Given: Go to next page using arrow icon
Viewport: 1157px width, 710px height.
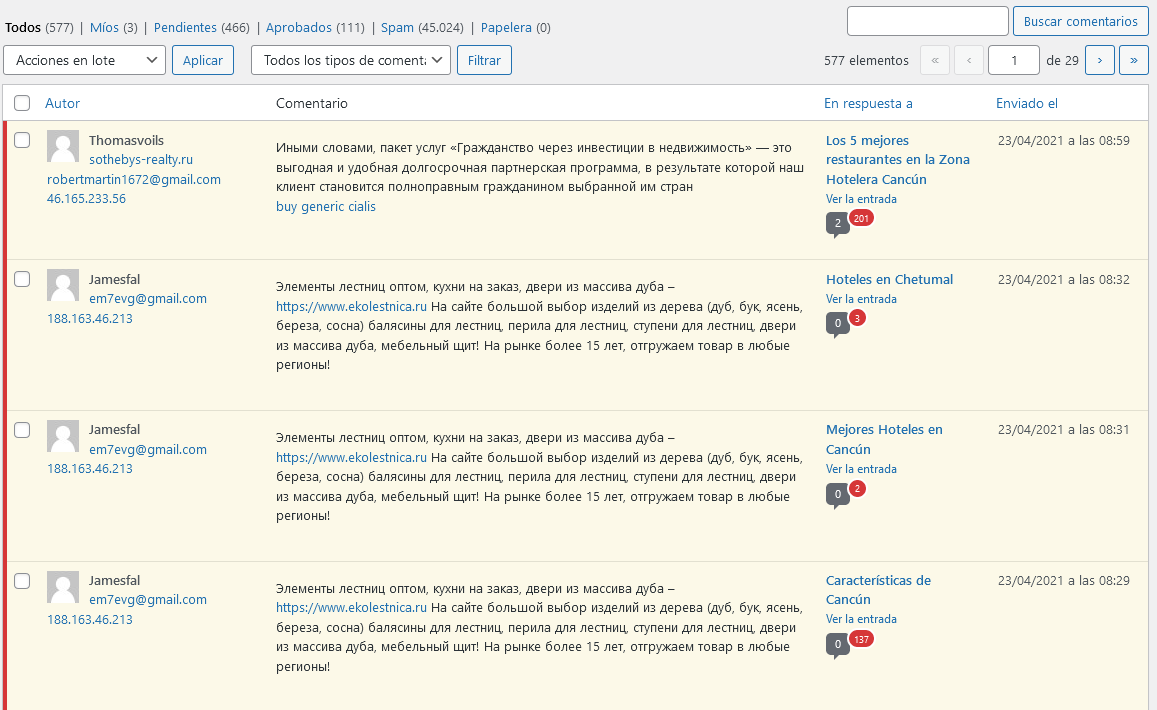Looking at the screenshot, I should (1099, 60).
